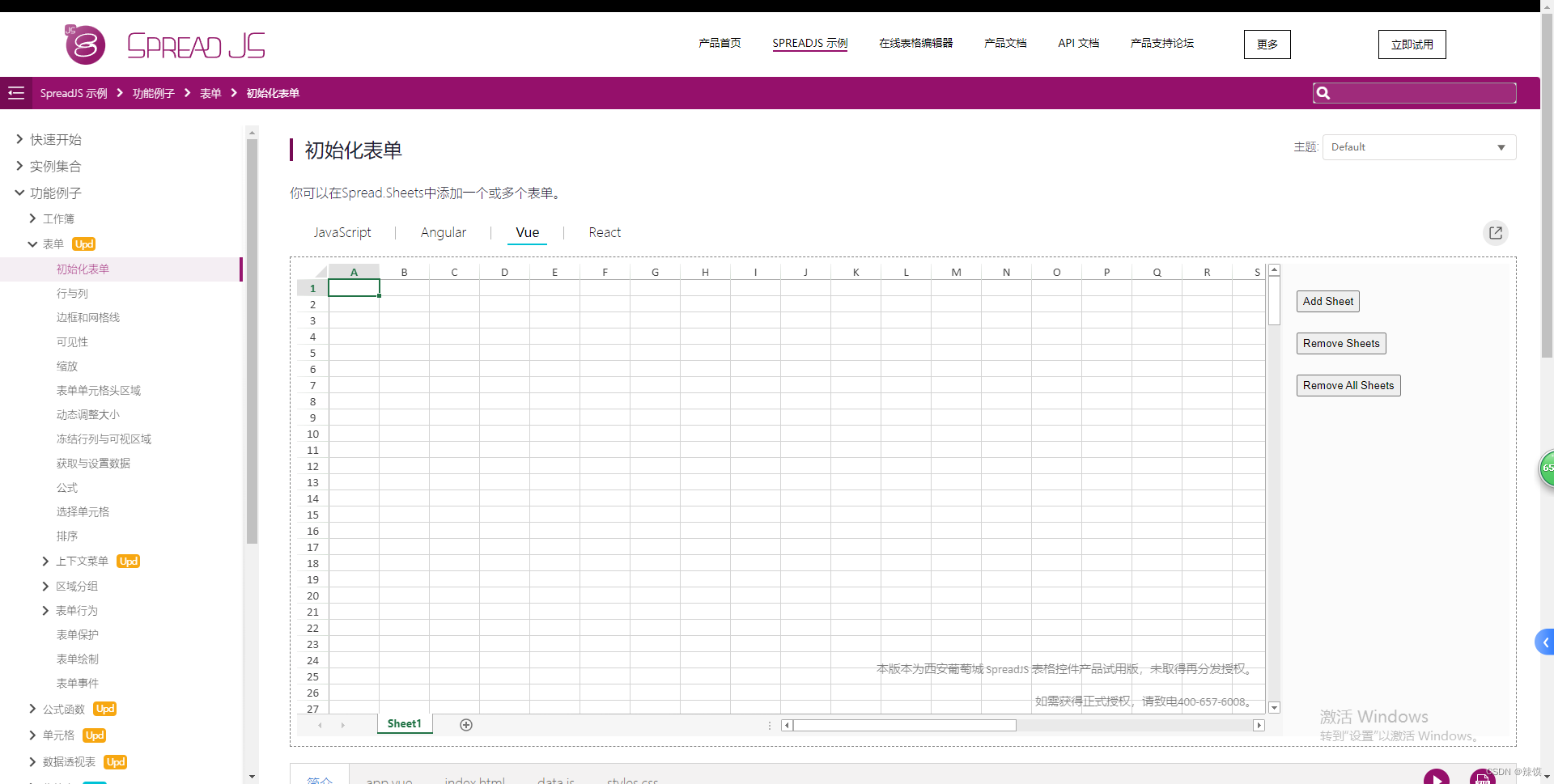
Task: Open the demo in a new window icon
Action: pyautogui.click(x=1496, y=233)
